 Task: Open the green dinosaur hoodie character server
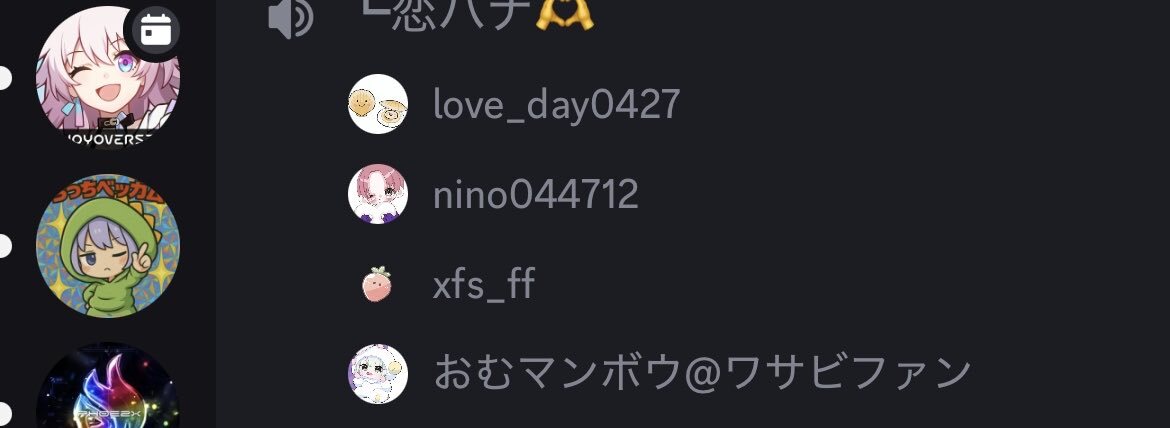tap(107, 245)
